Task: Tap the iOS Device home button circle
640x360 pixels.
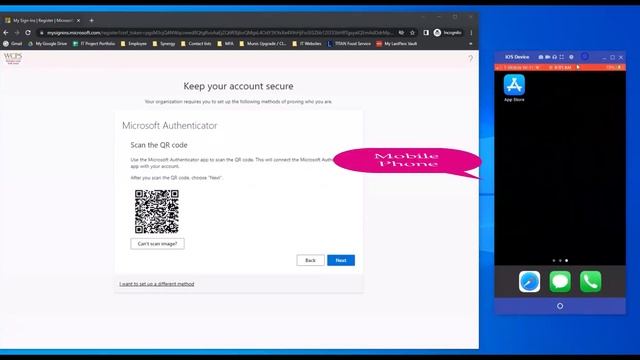Action: (x=560, y=306)
